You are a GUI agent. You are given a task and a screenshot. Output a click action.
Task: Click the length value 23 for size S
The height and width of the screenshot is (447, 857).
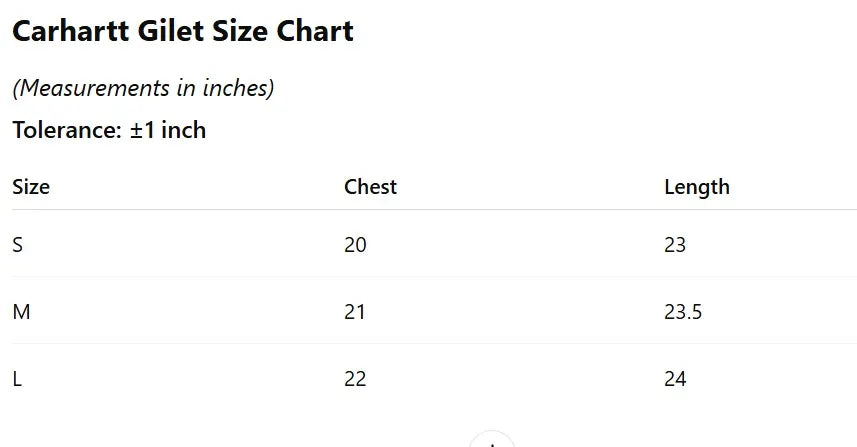coord(675,245)
